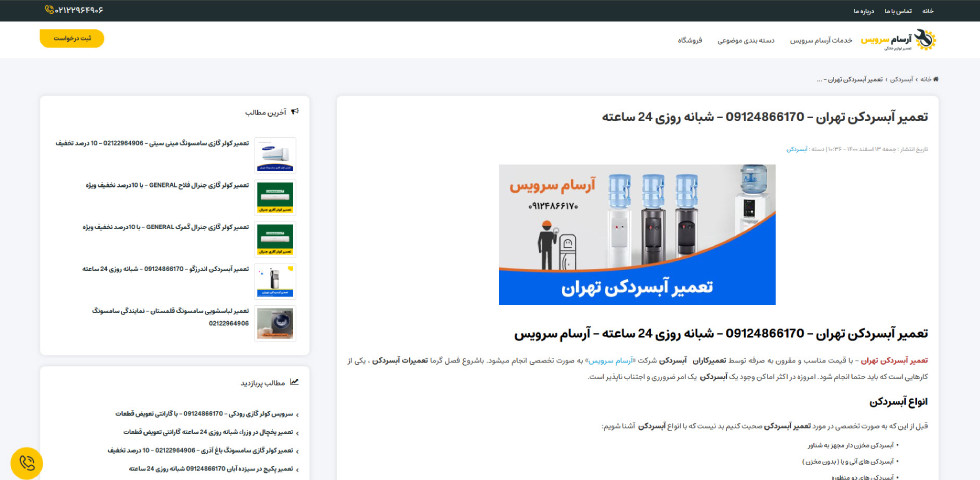980x480 pixels.
Task: Click the «آرسام سرویس» link in paragraph
Action: click(x=611, y=361)
